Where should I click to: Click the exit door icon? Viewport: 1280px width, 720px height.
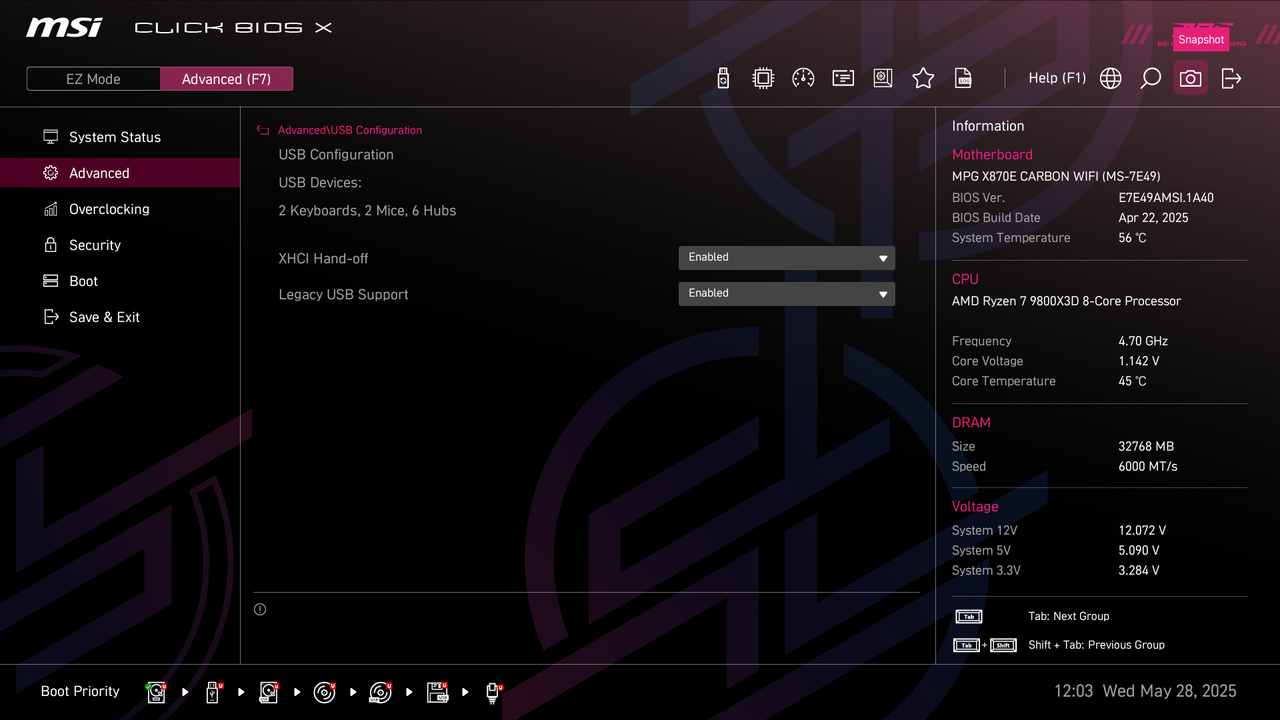(x=1231, y=78)
